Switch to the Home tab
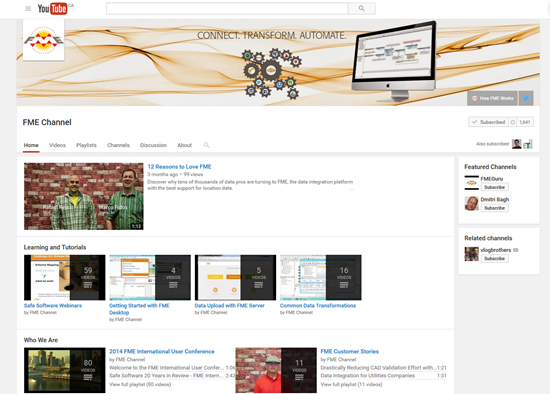The height and width of the screenshot is (394, 550). pos(31,145)
